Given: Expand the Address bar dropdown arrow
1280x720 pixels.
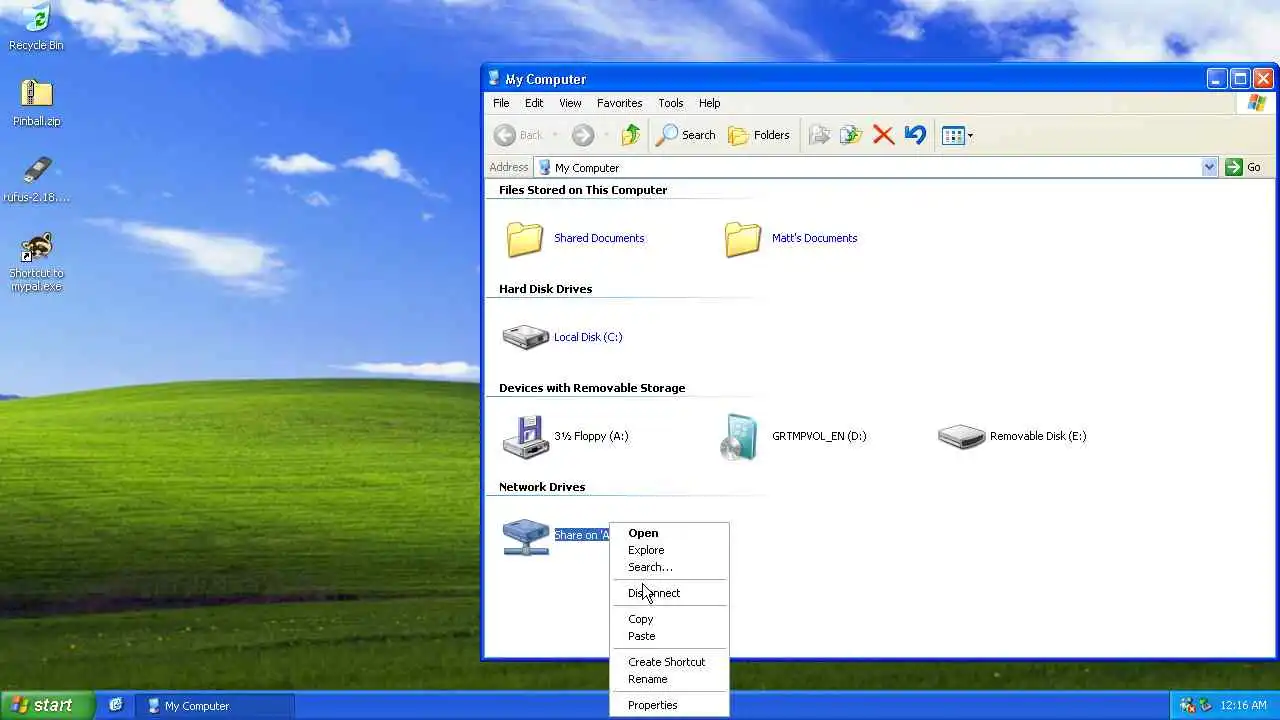Looking at the screenshot, I should coord(1209,167).
